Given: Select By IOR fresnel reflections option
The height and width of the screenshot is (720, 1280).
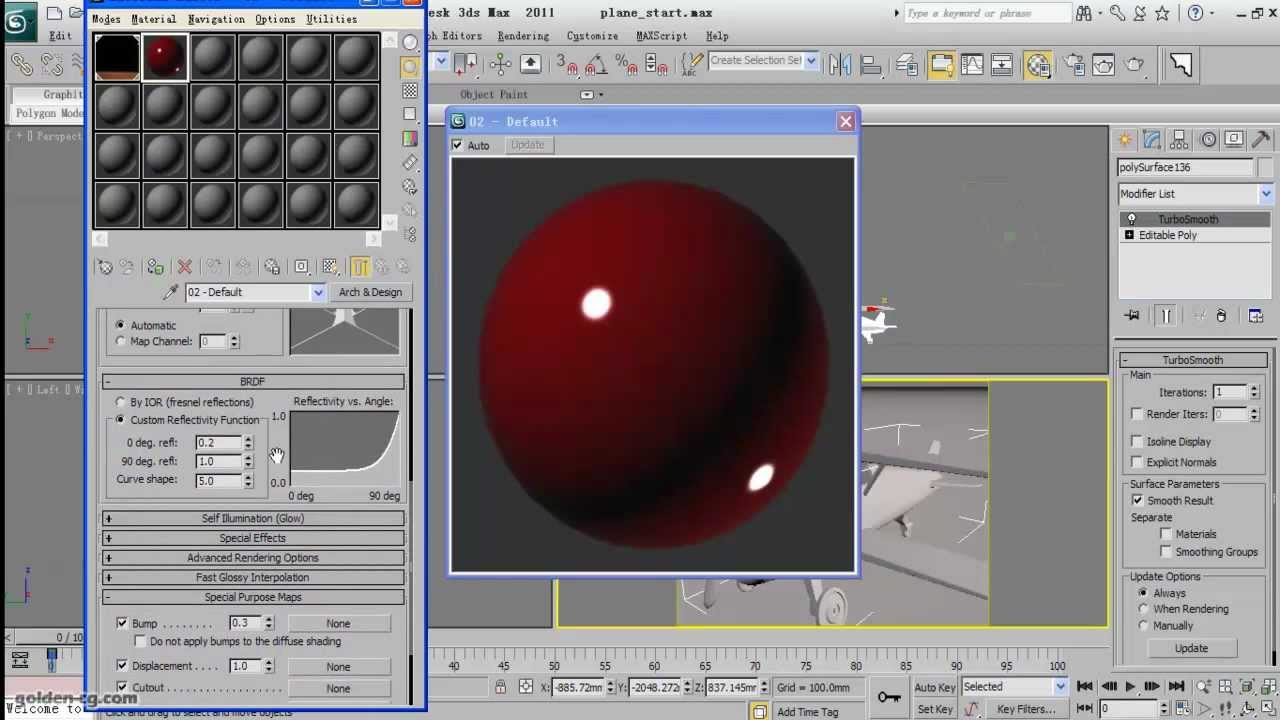Looking at the screenshot, I should pyautogui.click(x=121, y=402).
